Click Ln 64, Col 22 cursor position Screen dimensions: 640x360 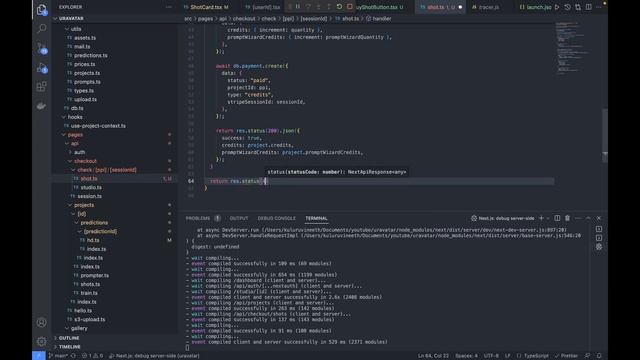(433, 356)
